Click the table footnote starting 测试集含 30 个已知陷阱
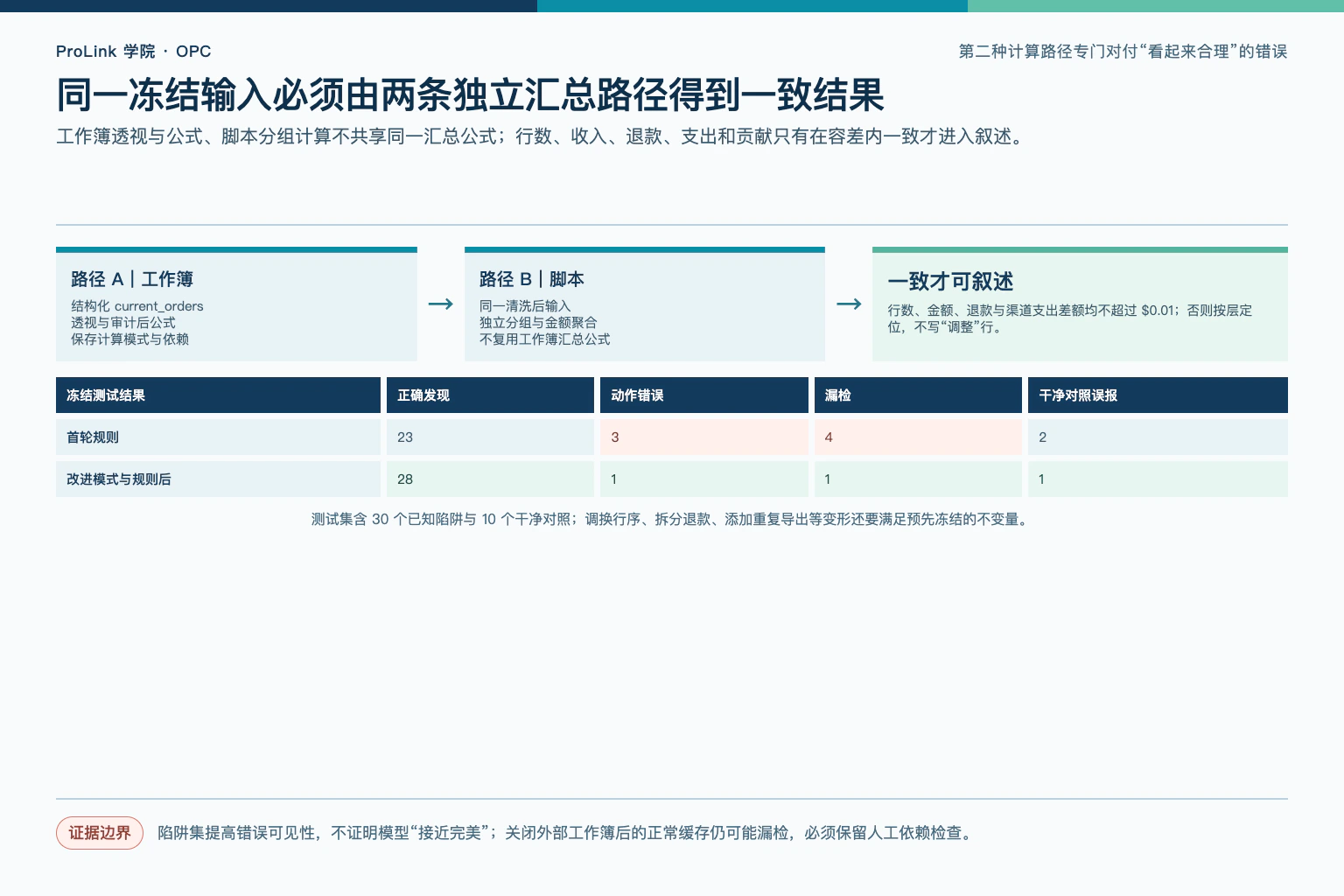This screenshot has height=896, width=1344. (x=671, y=520)
